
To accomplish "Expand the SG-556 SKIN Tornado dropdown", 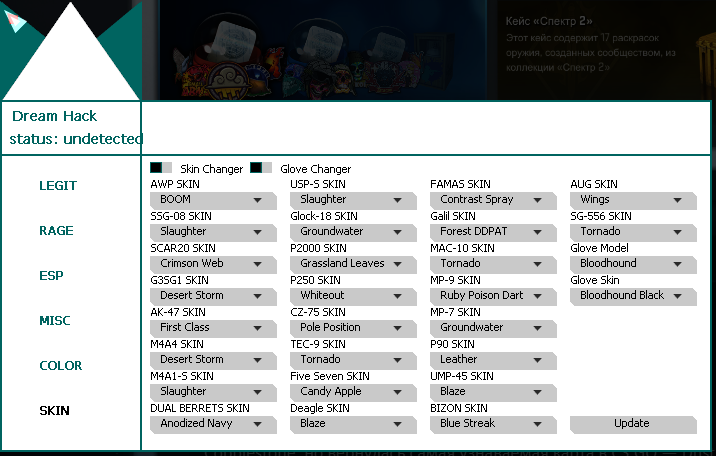I will pyautogui.click(x=633, y=233).
